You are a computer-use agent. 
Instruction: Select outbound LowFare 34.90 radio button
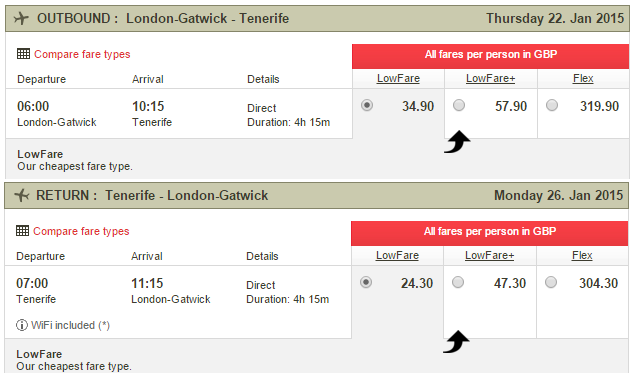(x=367, y=105)
